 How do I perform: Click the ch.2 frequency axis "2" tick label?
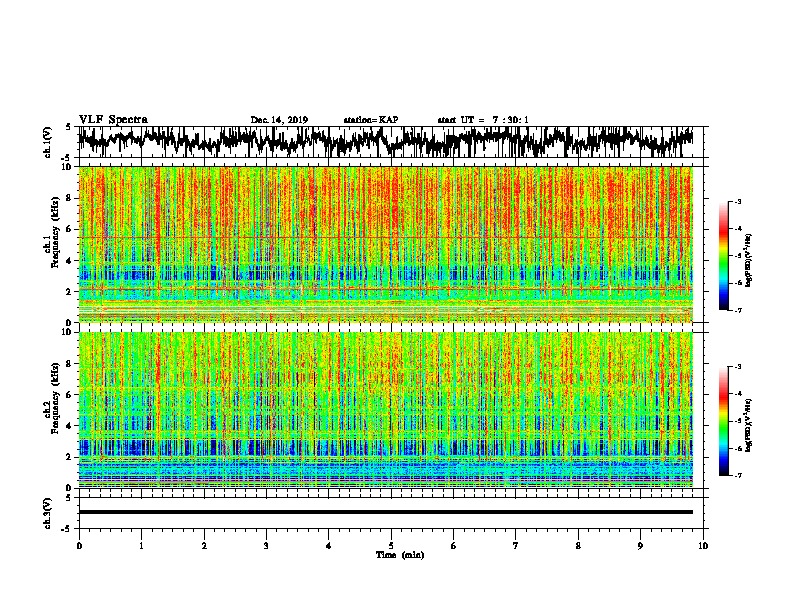click(71, 456)
